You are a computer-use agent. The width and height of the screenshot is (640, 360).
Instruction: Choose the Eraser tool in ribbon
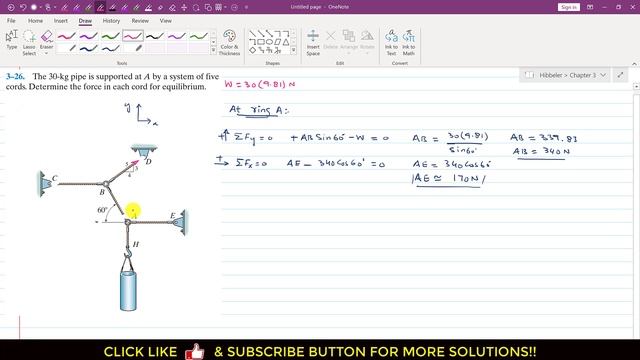(x=47, y=40)
